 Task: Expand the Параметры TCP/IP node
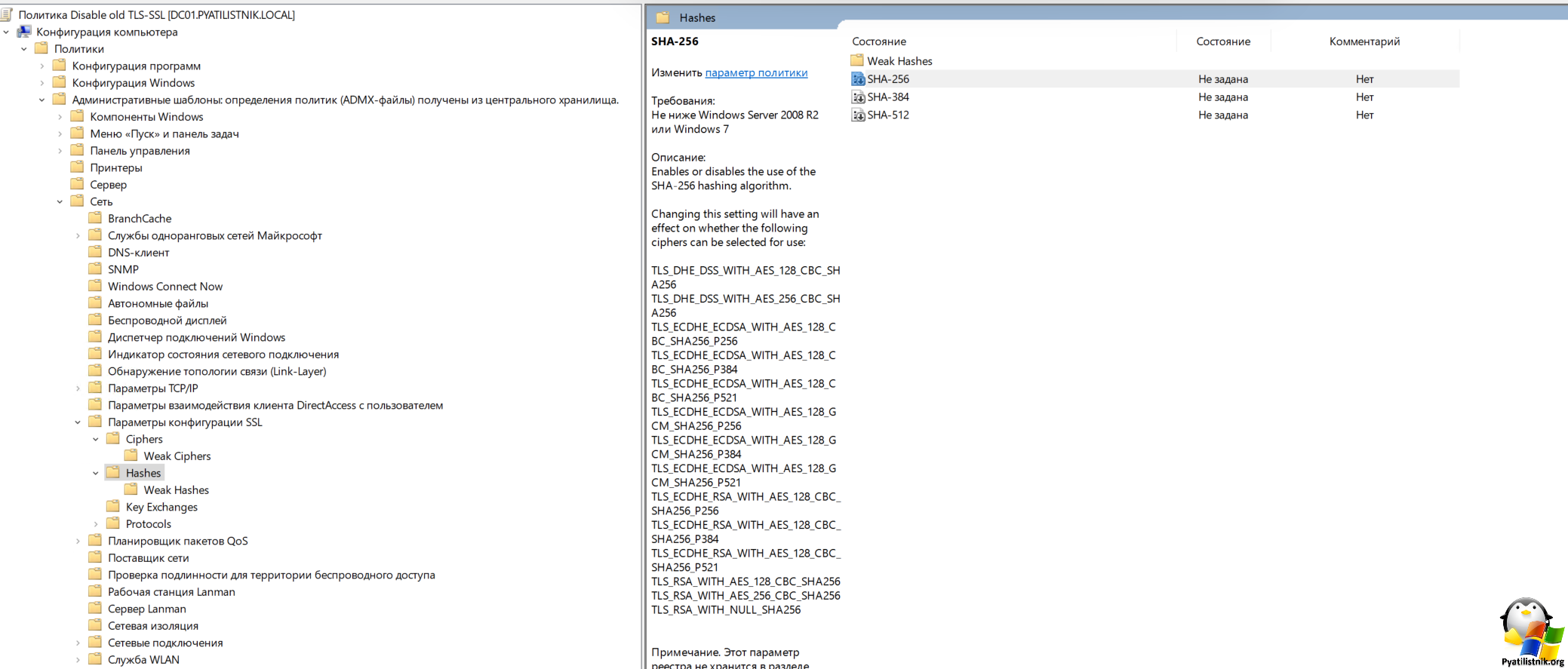[78, 388]
